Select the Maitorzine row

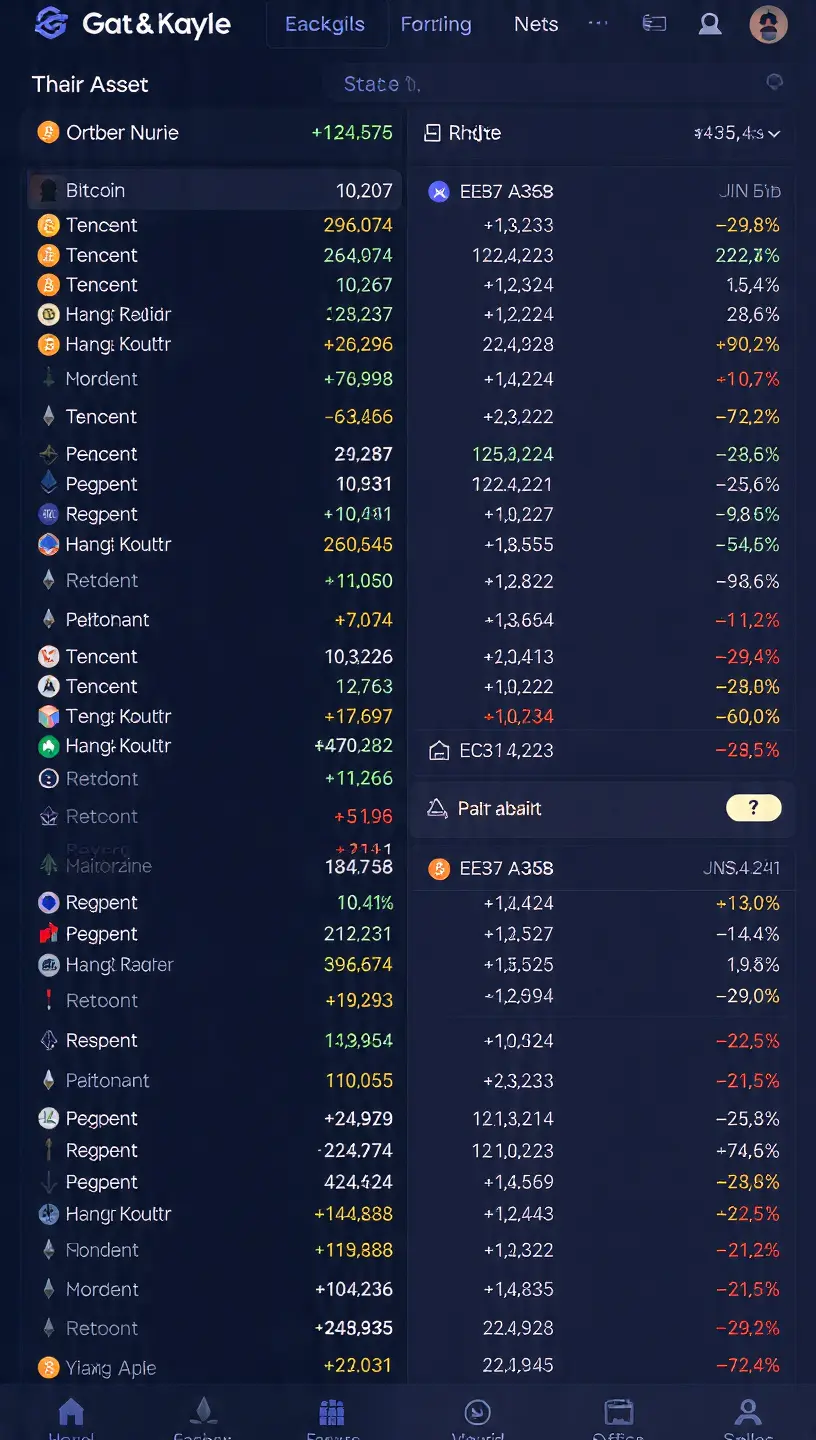click(214, 866)
